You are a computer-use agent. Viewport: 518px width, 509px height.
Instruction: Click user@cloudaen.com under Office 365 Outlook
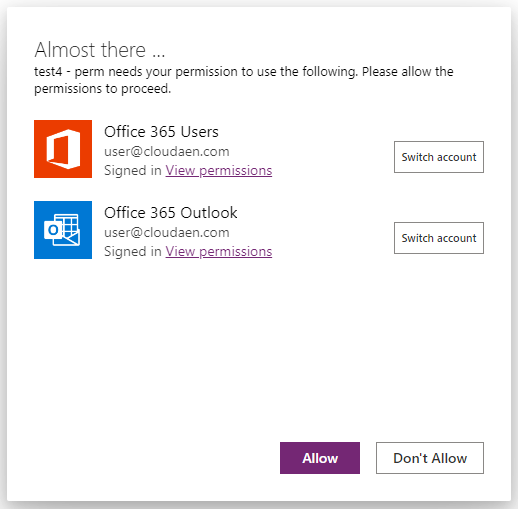[167, 233]
